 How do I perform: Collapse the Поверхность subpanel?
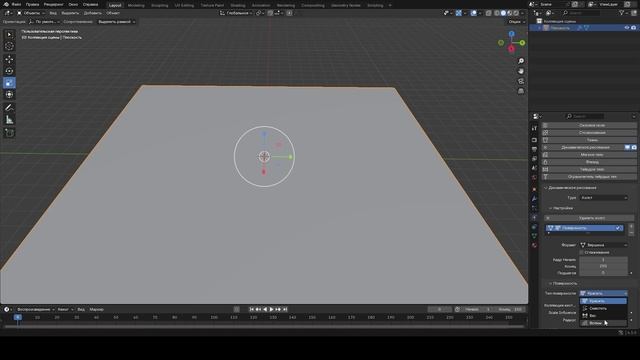tap(550, 283)
